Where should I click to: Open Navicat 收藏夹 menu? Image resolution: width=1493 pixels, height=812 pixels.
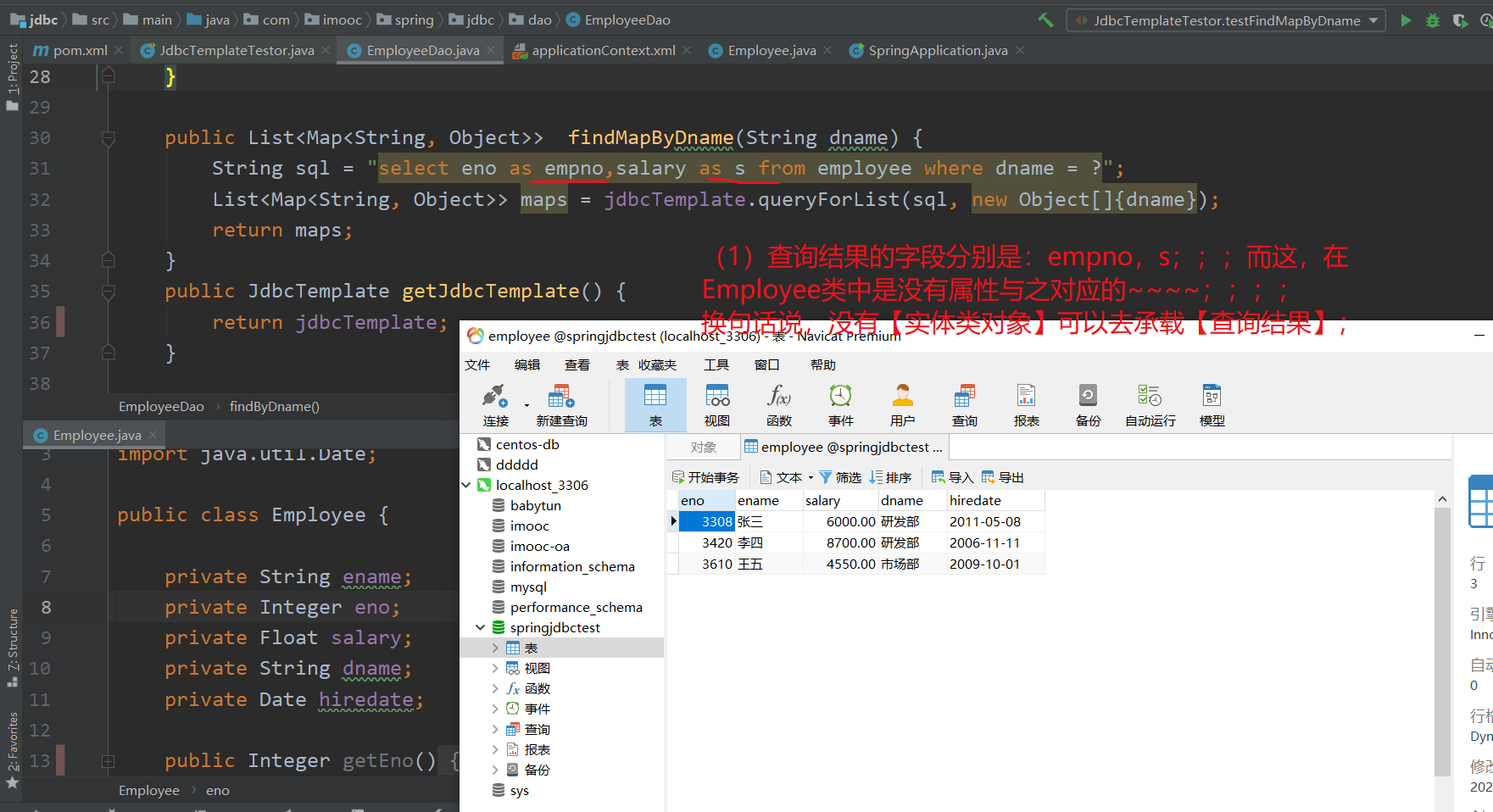(x=658, y=365)
